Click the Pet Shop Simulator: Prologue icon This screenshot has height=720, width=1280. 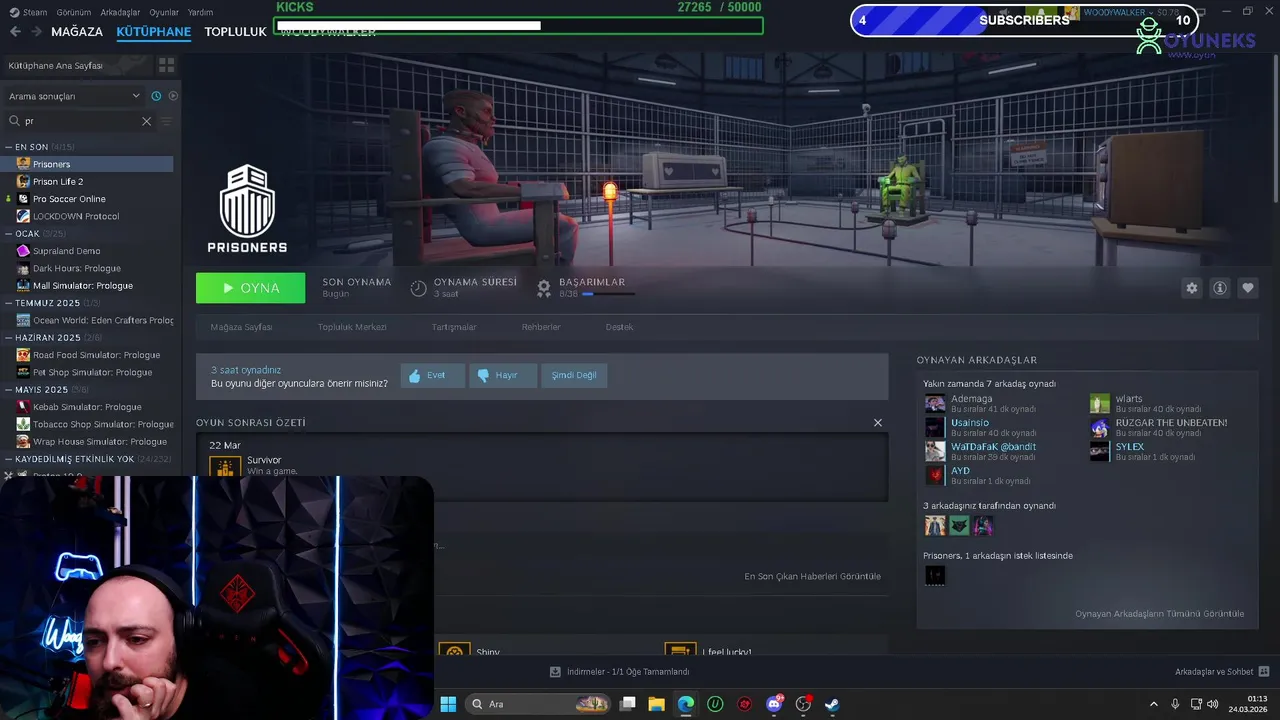[23, 372]
